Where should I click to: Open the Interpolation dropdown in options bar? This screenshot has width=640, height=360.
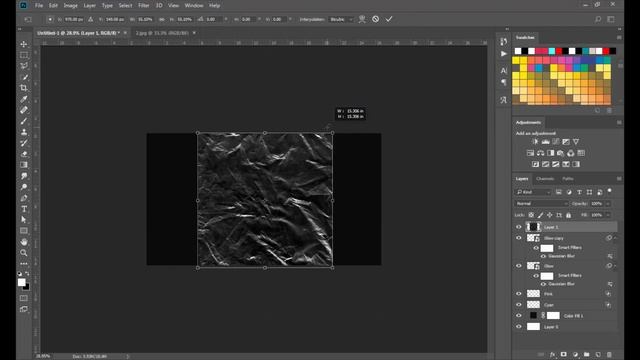341,19
